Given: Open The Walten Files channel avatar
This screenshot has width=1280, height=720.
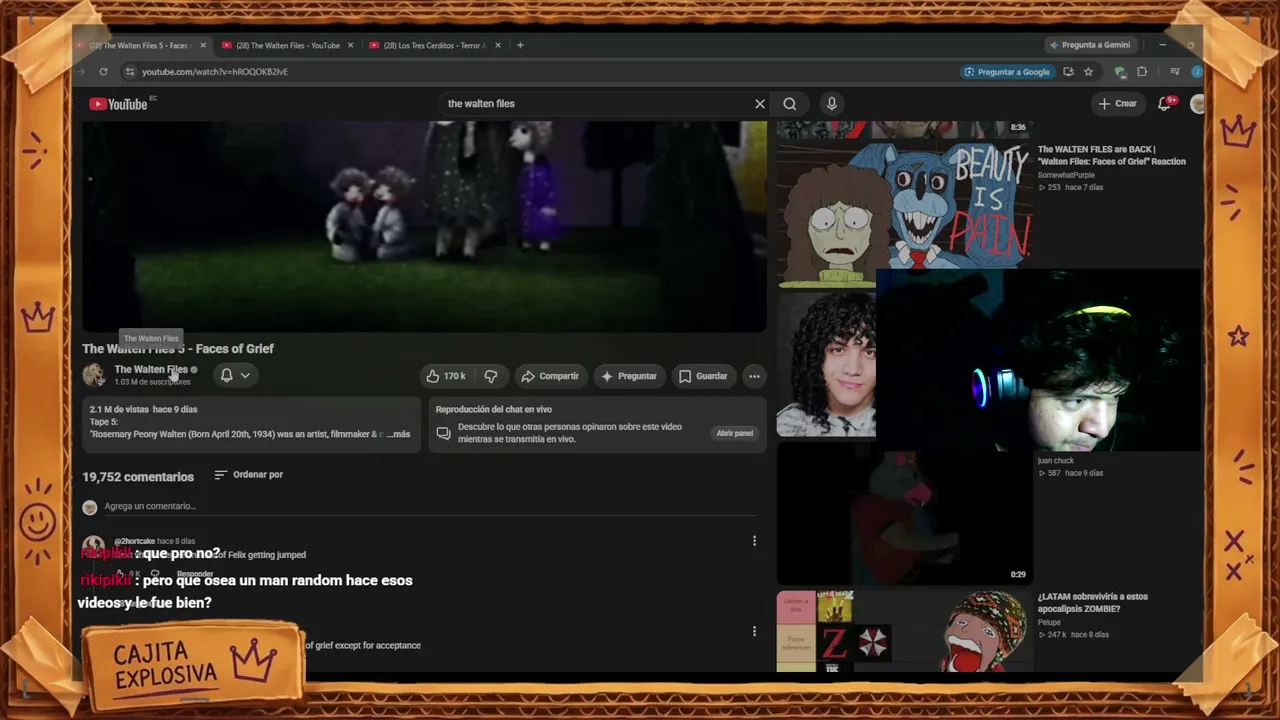Looking at the screenshot, I should pos(94,375).
